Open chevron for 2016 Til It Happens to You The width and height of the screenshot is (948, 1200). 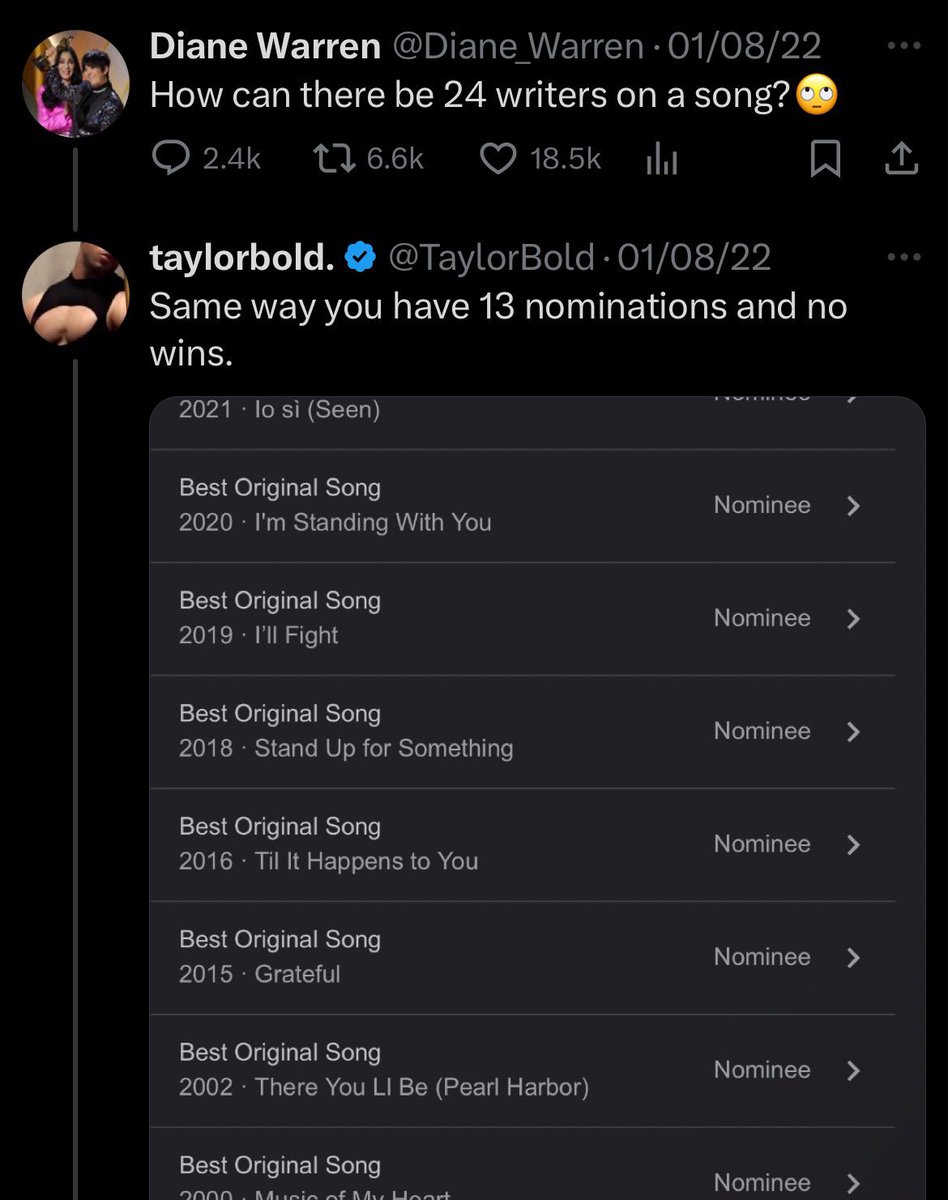click(853, 845)
